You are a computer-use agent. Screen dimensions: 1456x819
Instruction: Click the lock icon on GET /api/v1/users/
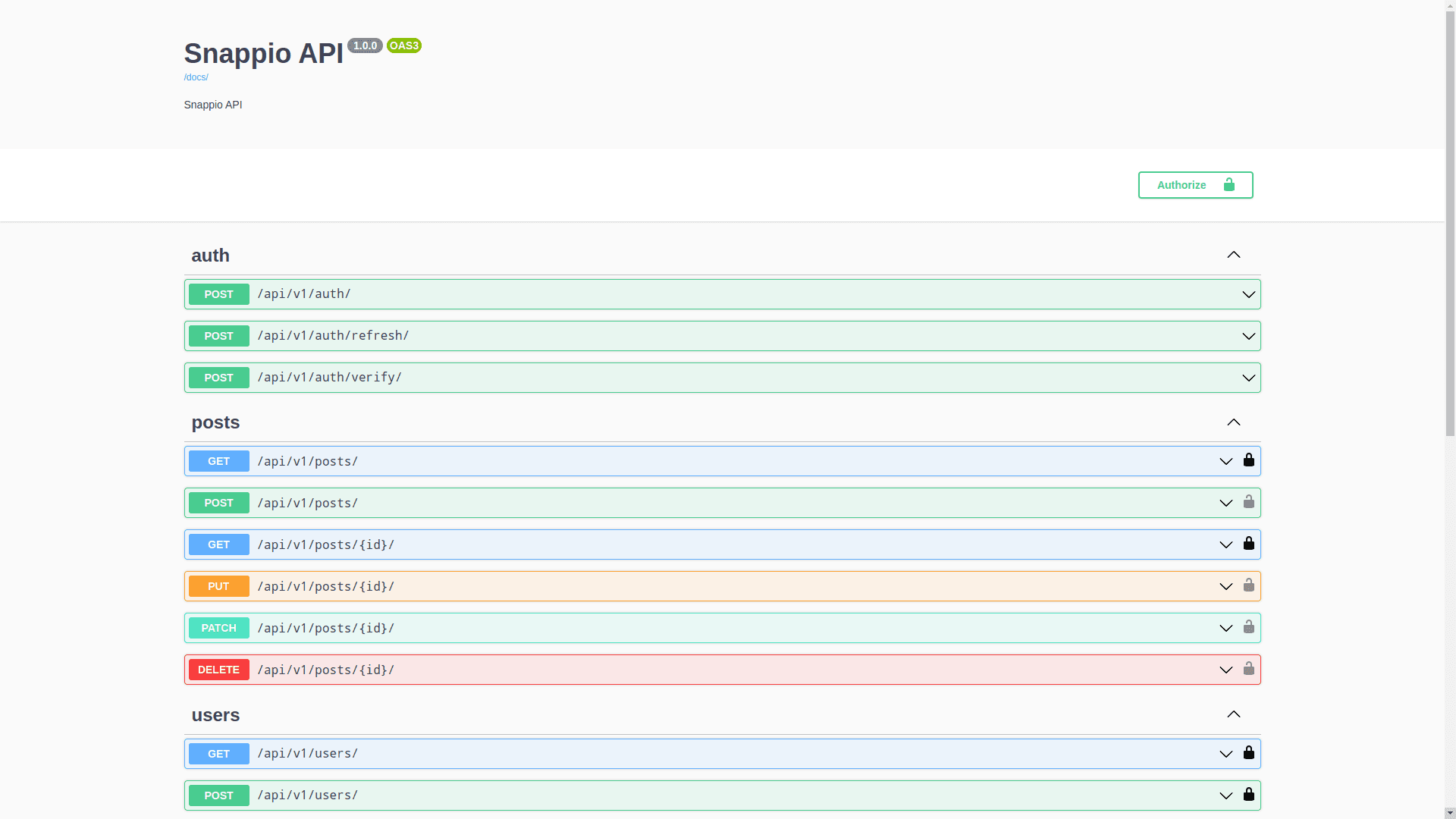point(1249,753)
